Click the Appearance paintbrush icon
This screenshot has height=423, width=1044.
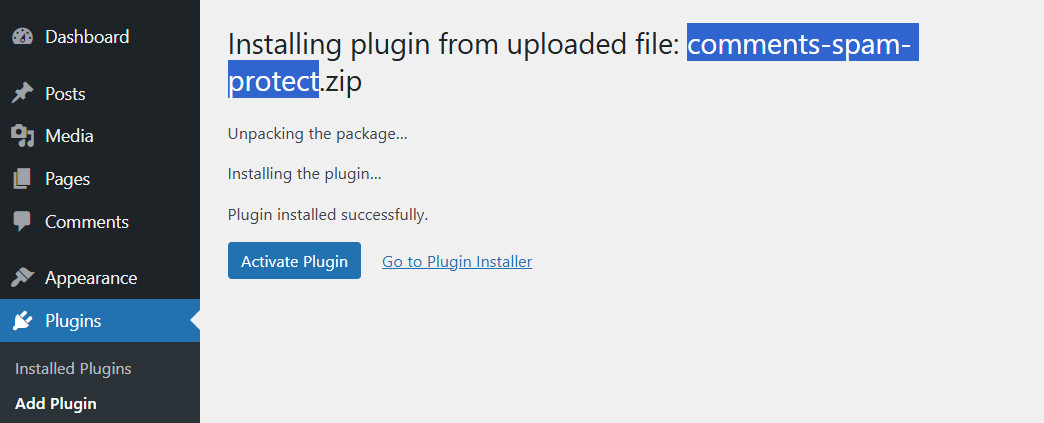coord(22,278)
